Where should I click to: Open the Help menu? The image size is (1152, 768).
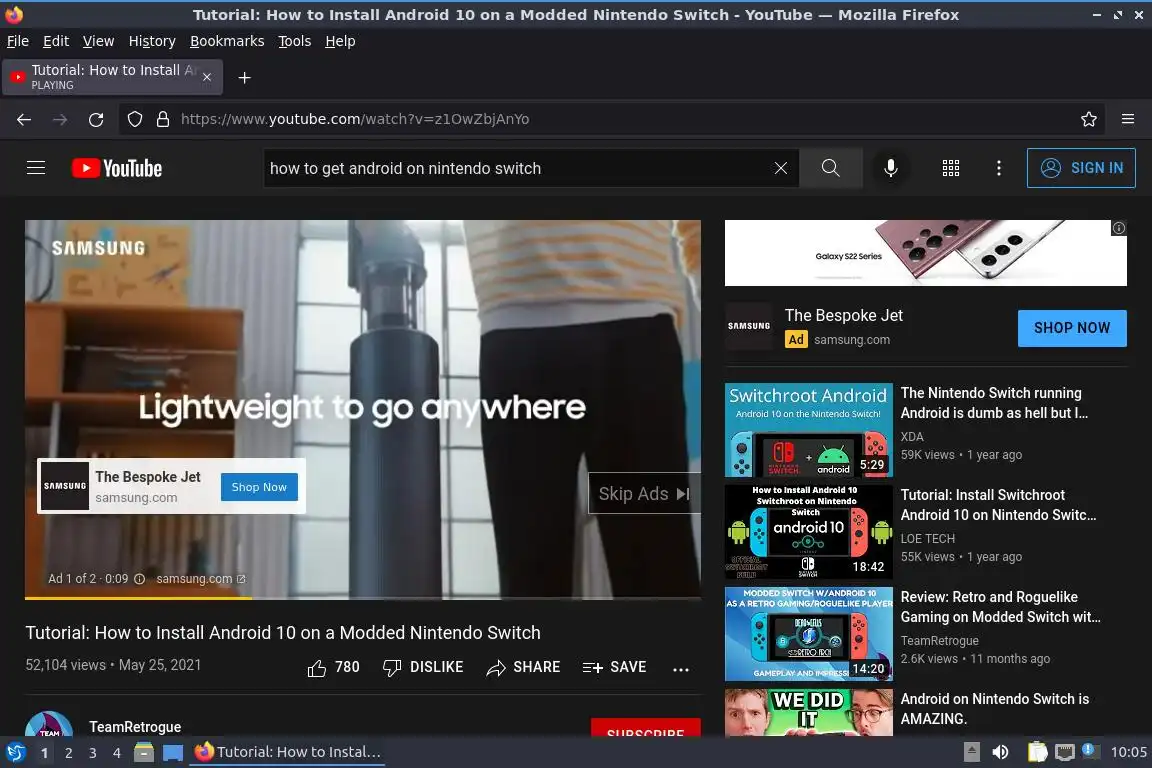point(340,41)
